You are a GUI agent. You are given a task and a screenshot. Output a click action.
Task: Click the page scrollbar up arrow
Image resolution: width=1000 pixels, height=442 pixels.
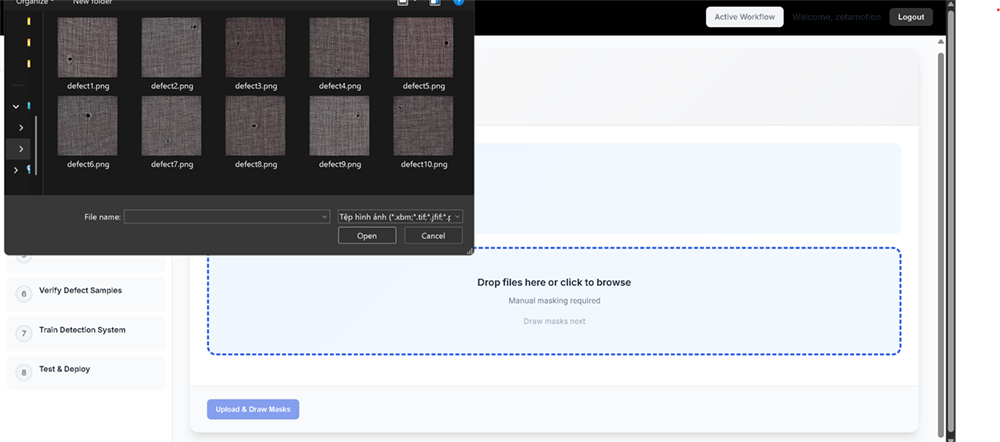point(941,41)
